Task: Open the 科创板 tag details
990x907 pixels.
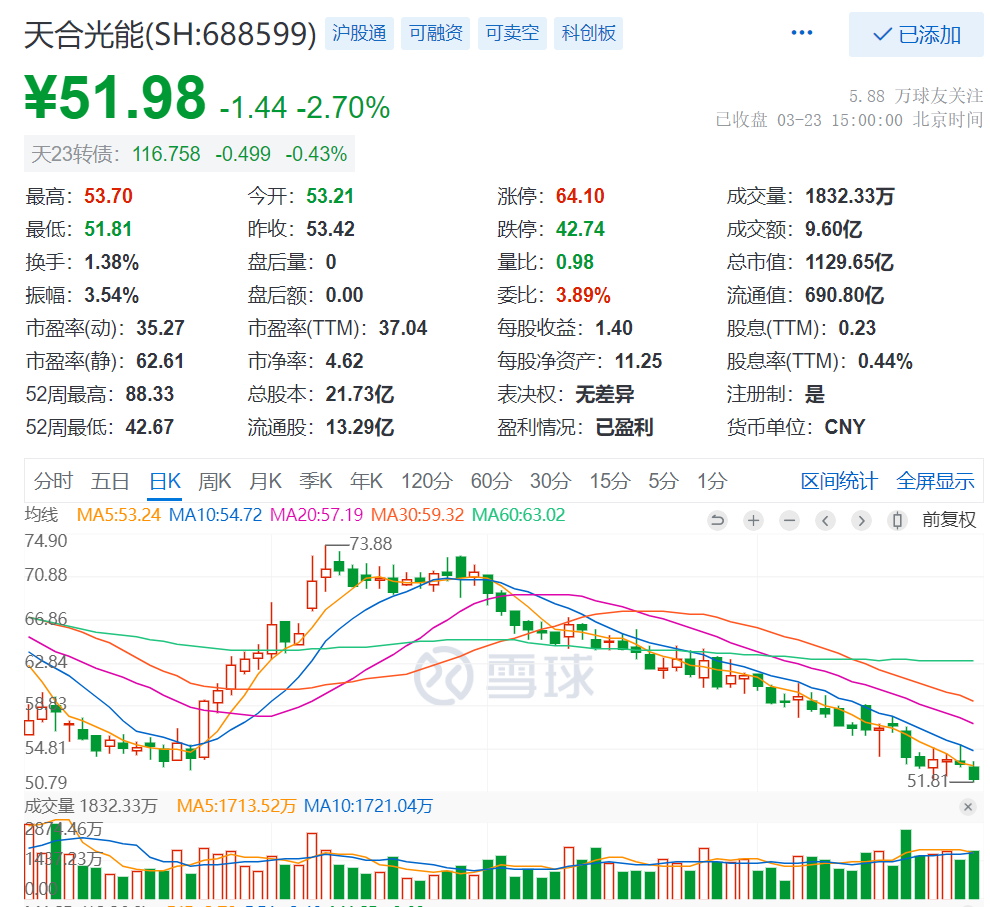Action: pyautogui.click(x=588, y=33)
